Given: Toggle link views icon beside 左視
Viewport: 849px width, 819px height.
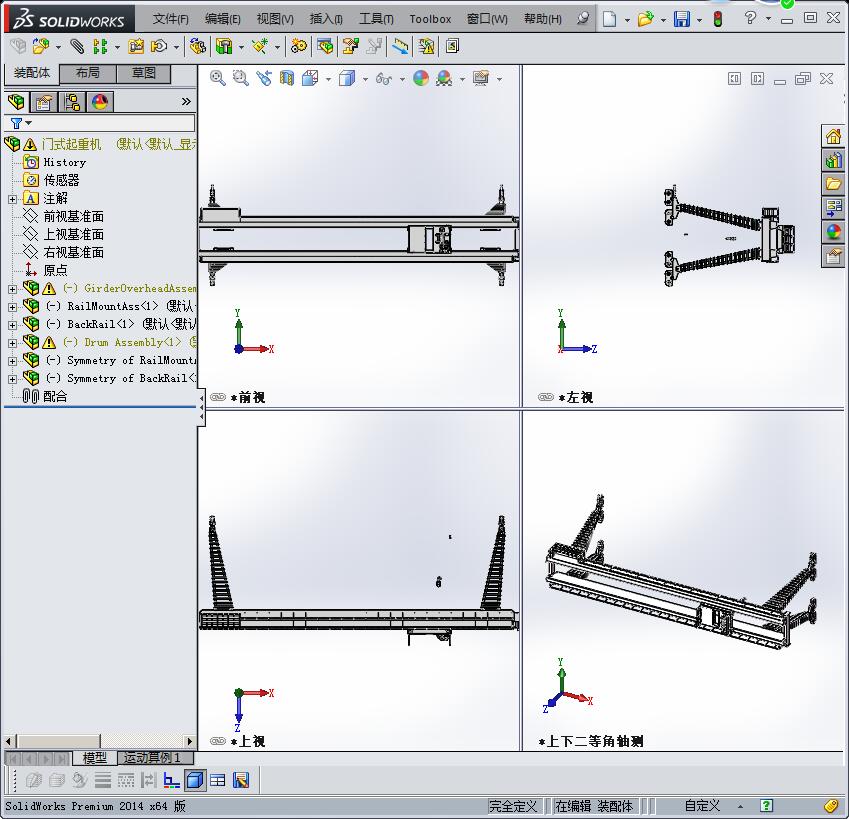Looking at the screenshot, I should [x=546, y=397].
